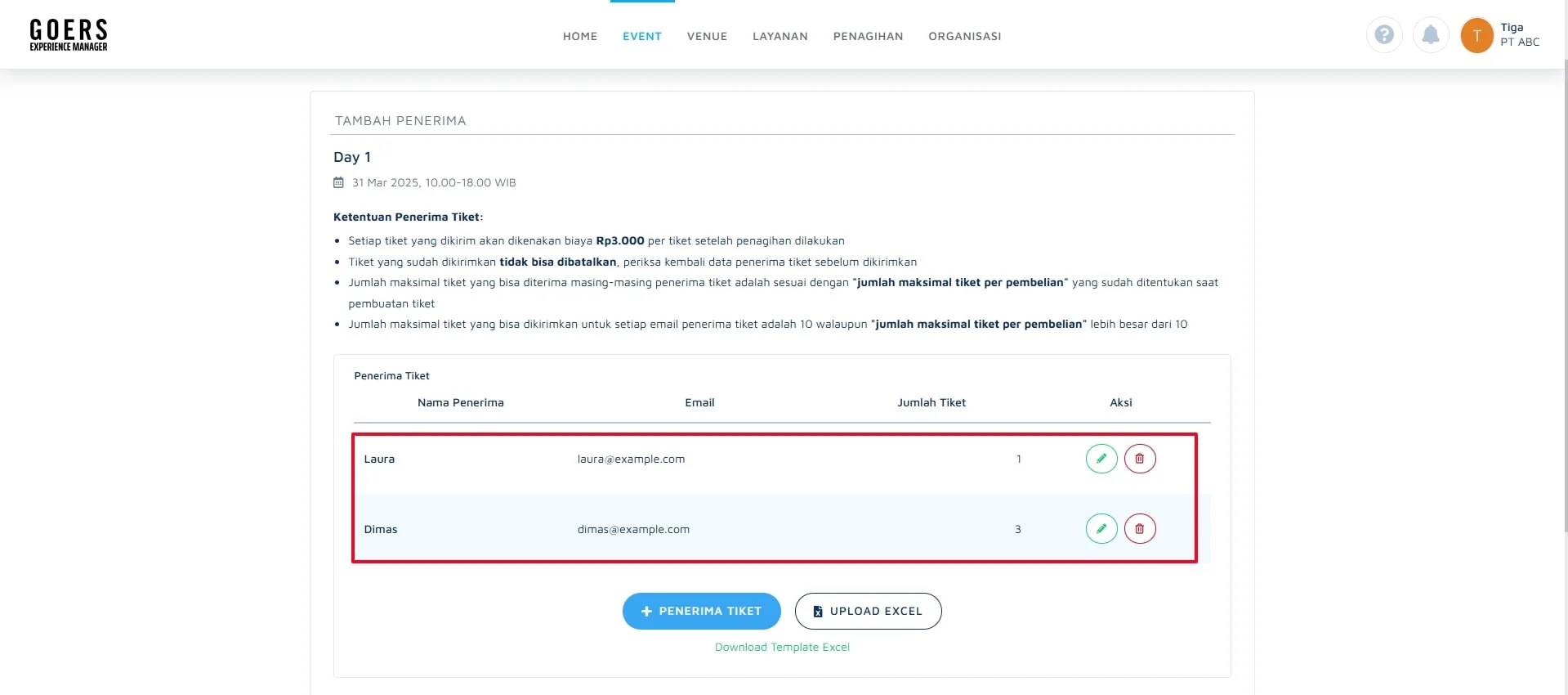This screenshot has height=695, width=1568.
Task: Click the bold 'tidak bisa dibatalkan' text
Action: (x=558, y=262)
